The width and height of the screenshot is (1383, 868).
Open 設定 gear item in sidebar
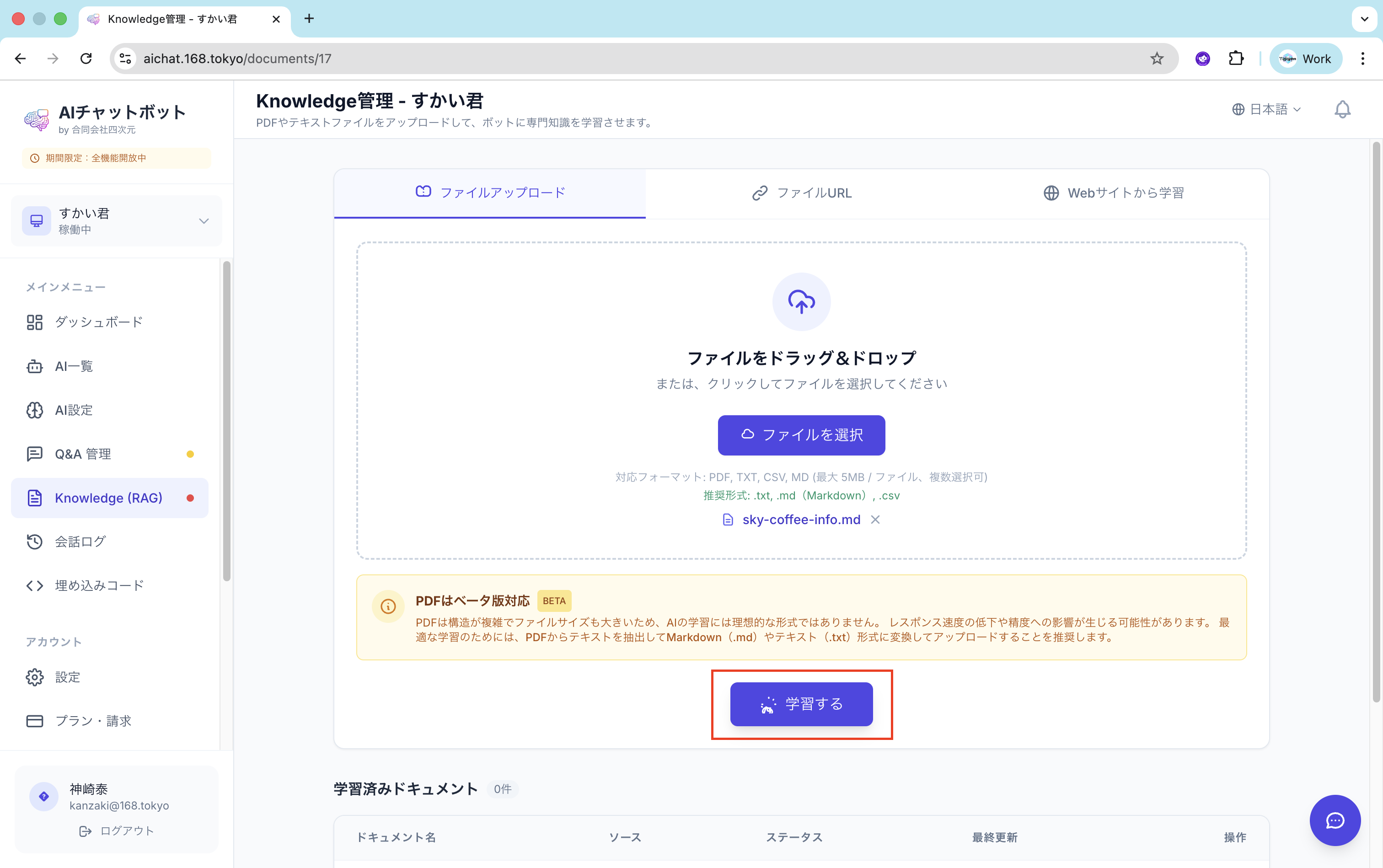coord(67,677)
